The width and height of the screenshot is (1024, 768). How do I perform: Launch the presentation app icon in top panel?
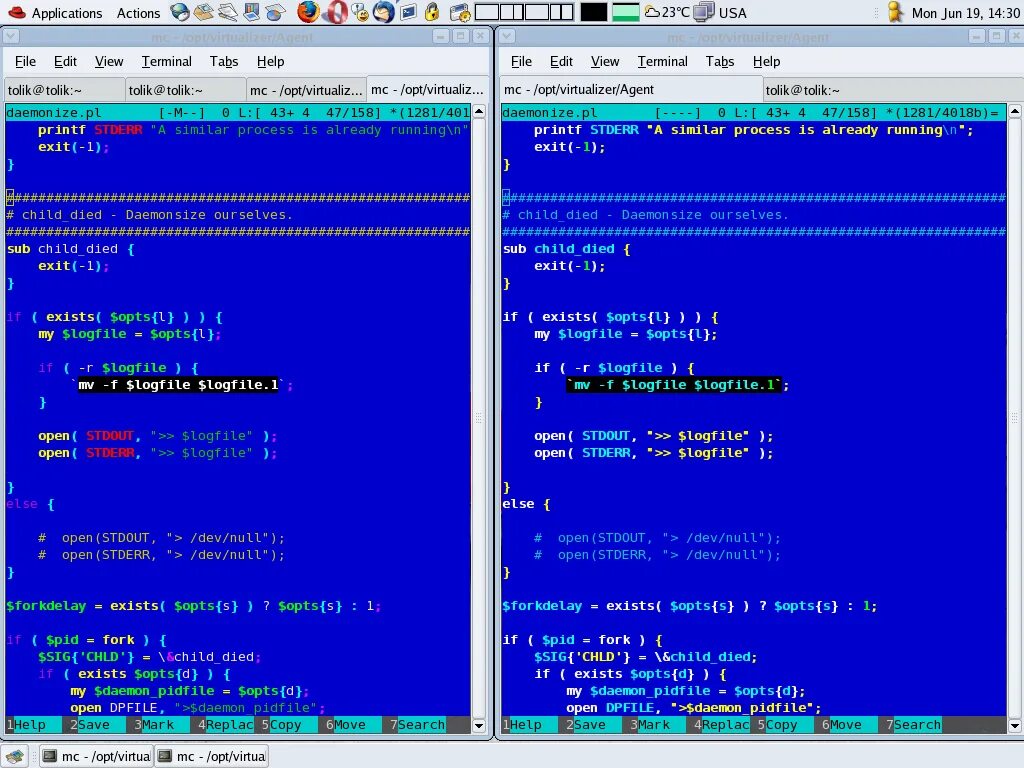pyautogui.click(x=251, y=12)
